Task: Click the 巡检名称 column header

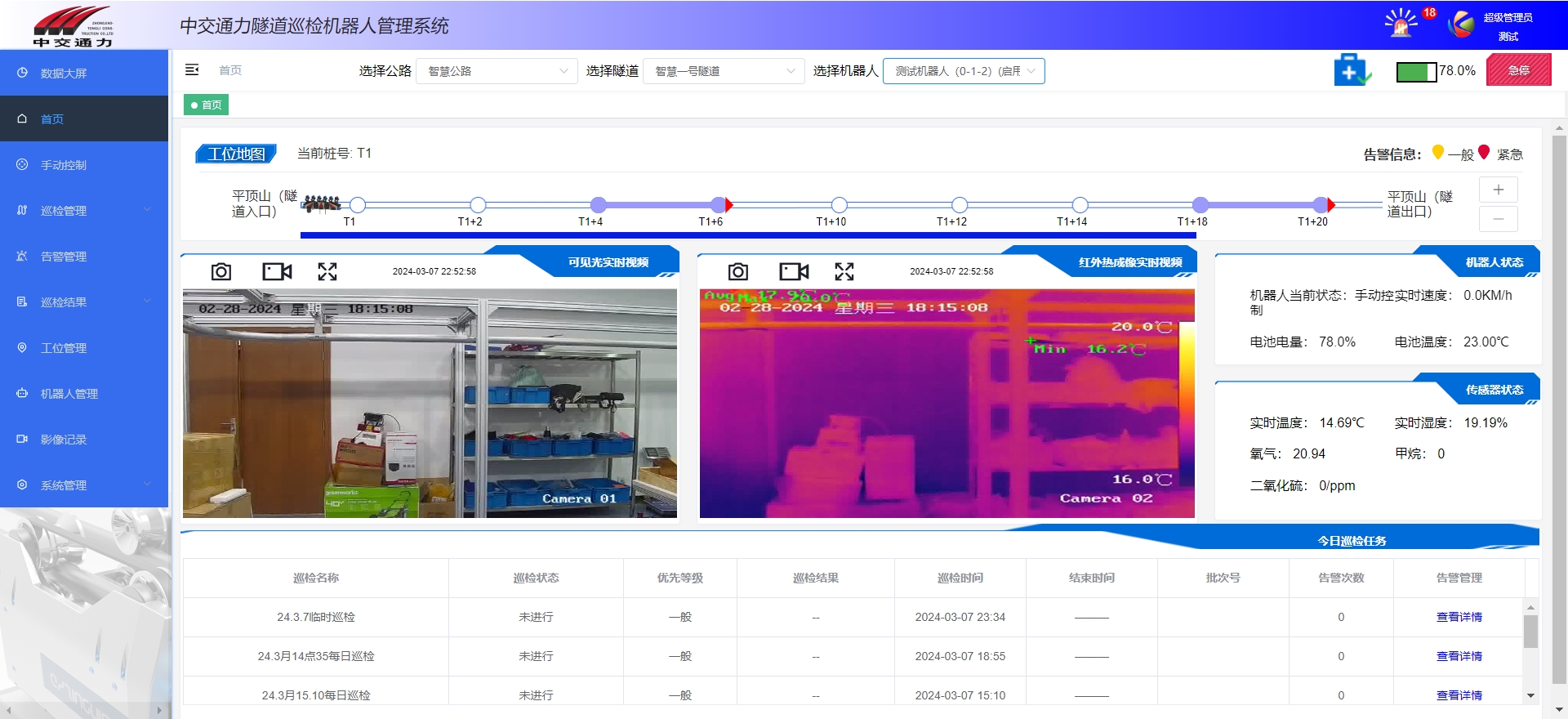Action: coord(316,578)
